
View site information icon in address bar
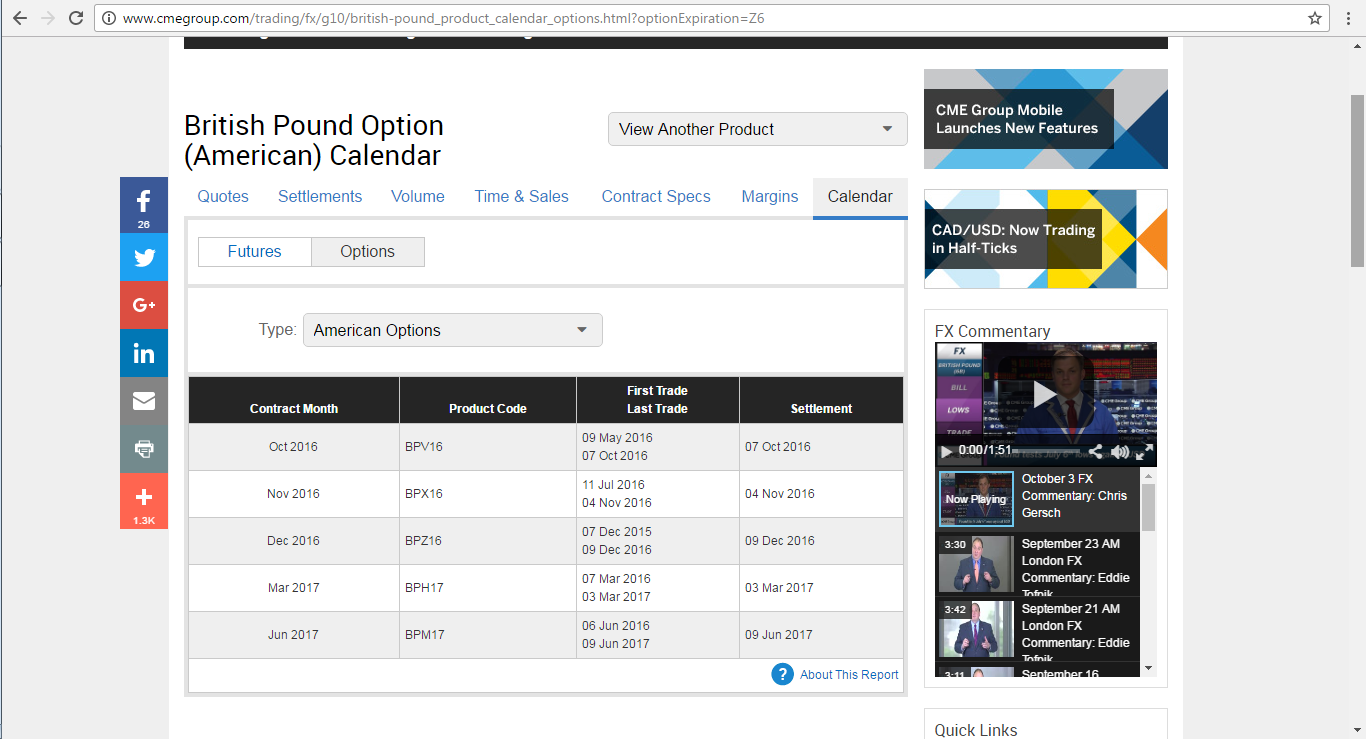pos(109,18)
